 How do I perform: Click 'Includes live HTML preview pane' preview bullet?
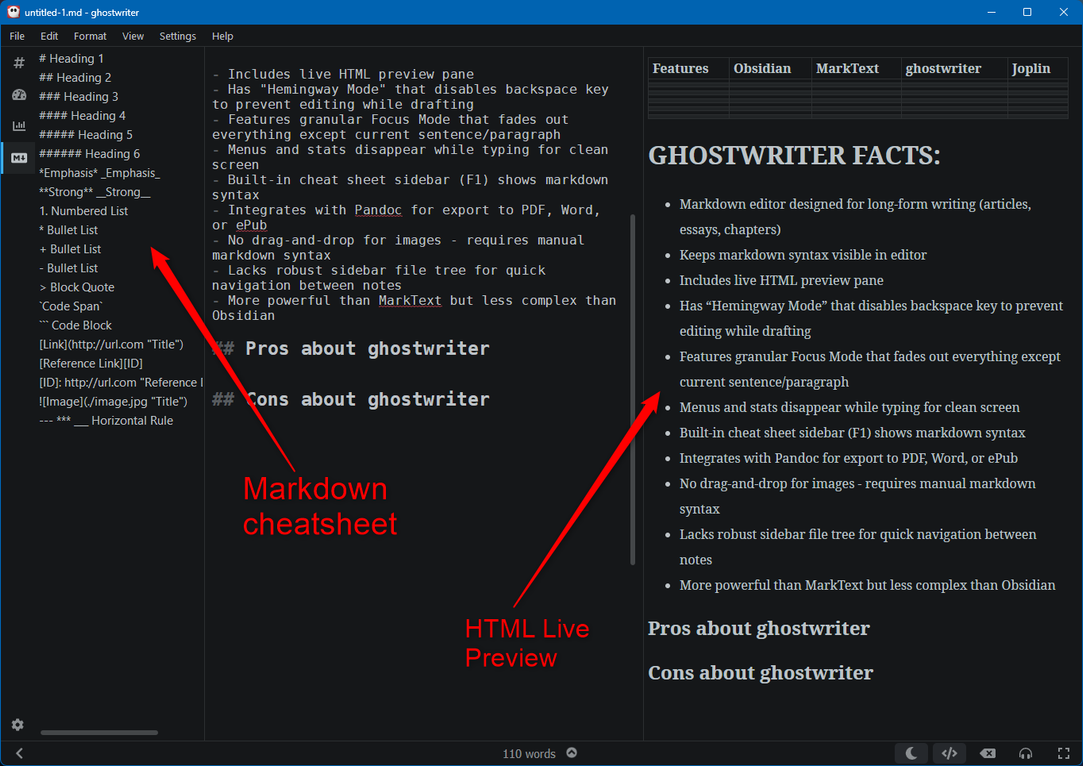click(x=781, y=280)
